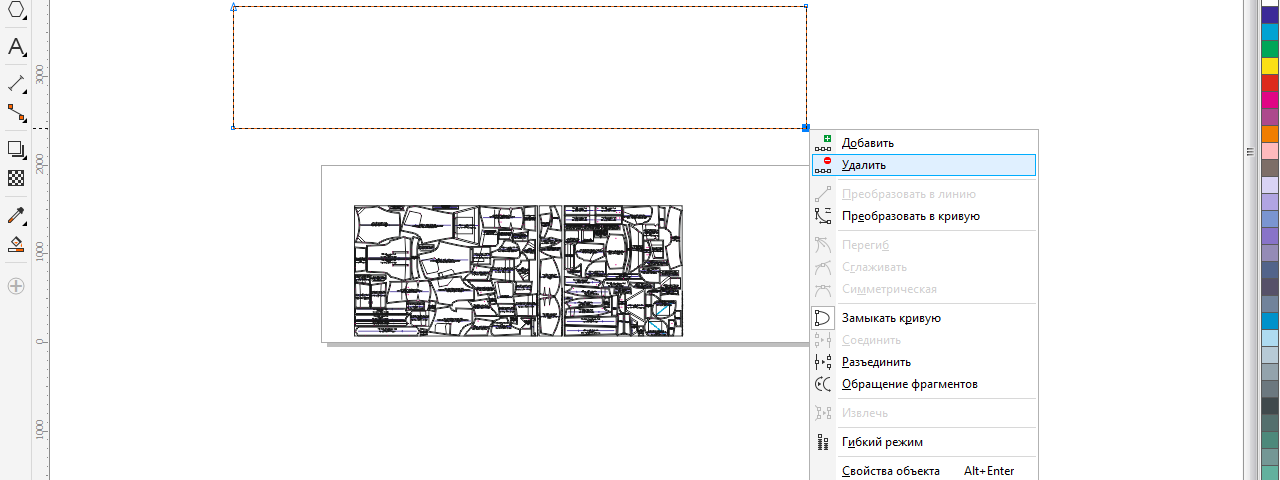
Task: Choose Преобразовать в кривую
Action: point(923,216)
